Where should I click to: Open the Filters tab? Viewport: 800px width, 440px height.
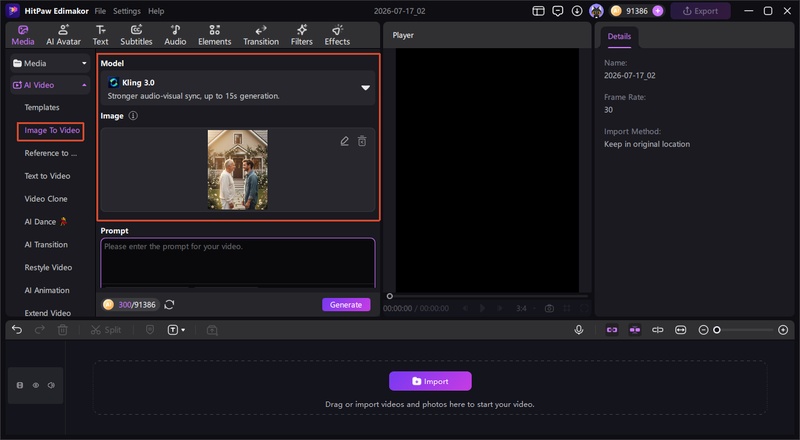coord(302,35)
